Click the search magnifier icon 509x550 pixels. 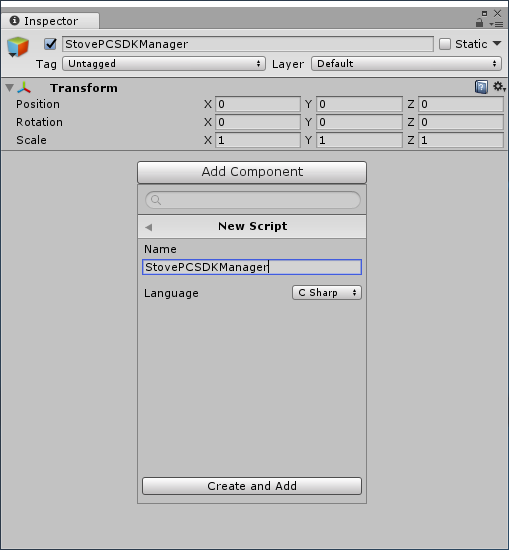(x=156, y=200)
